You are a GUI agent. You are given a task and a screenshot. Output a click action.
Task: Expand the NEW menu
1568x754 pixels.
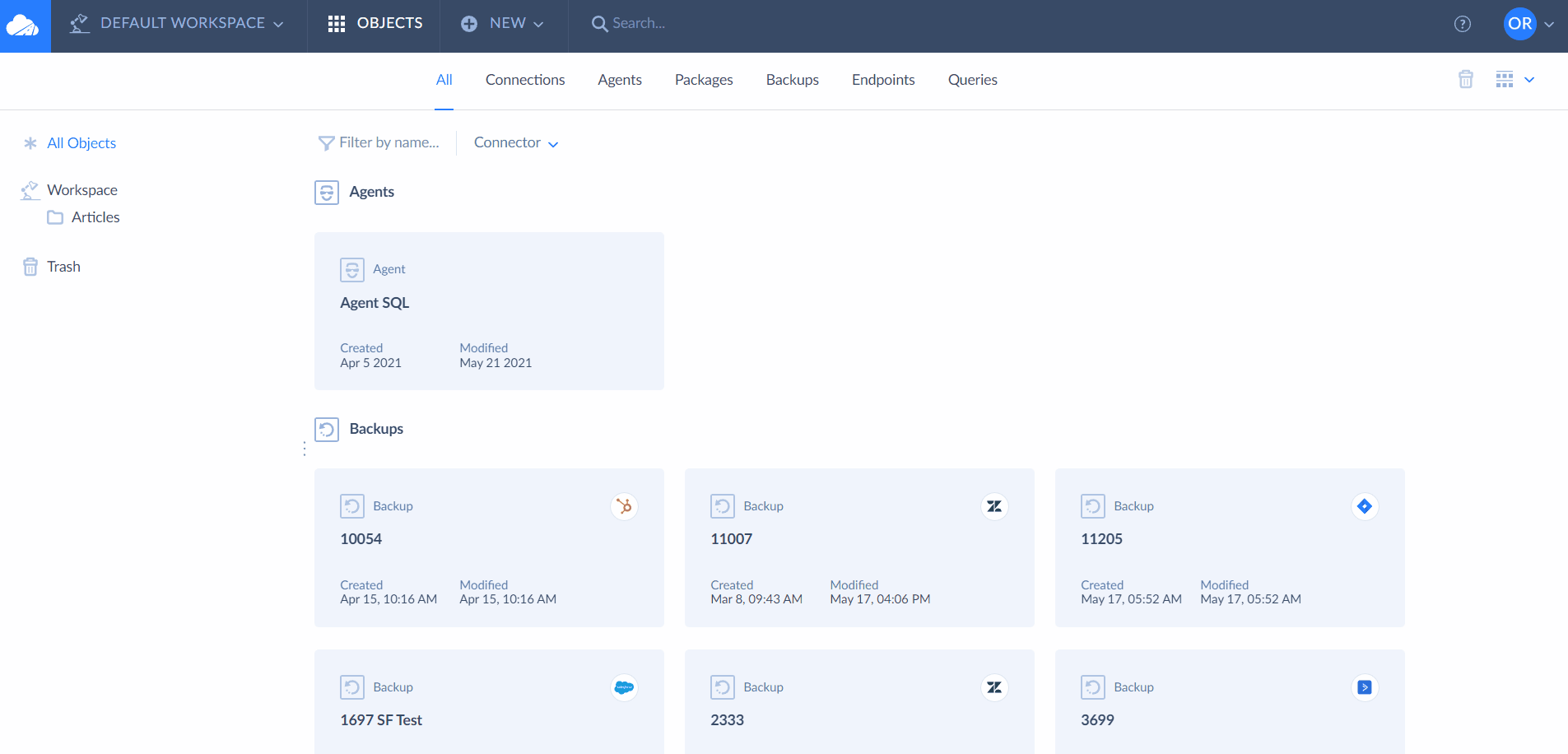coord(503,23)
